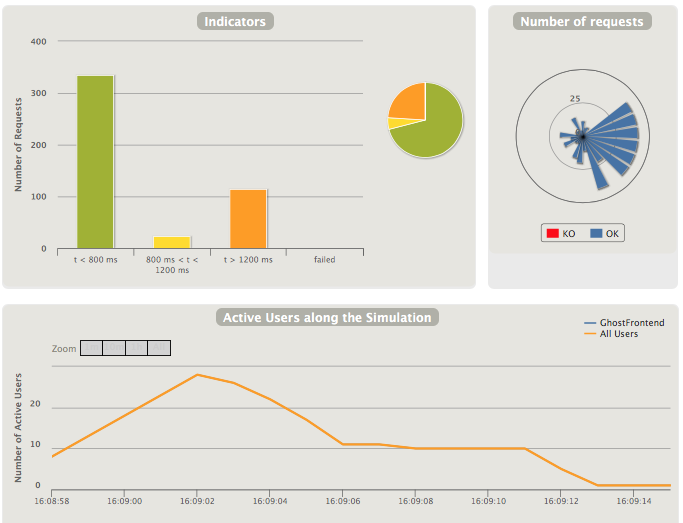This screenshot has width=683, height=523.
Task: Toggle the OK series in legend
Action: coord(605,233)
